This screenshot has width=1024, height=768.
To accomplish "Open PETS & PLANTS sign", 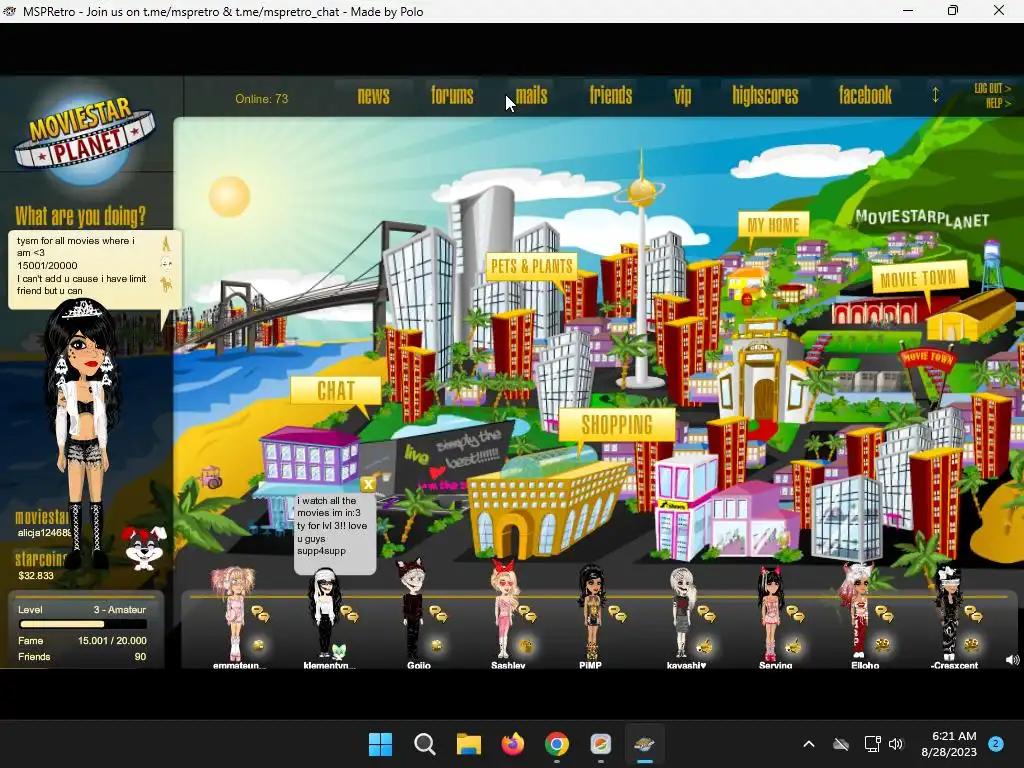I will (532, 266).
